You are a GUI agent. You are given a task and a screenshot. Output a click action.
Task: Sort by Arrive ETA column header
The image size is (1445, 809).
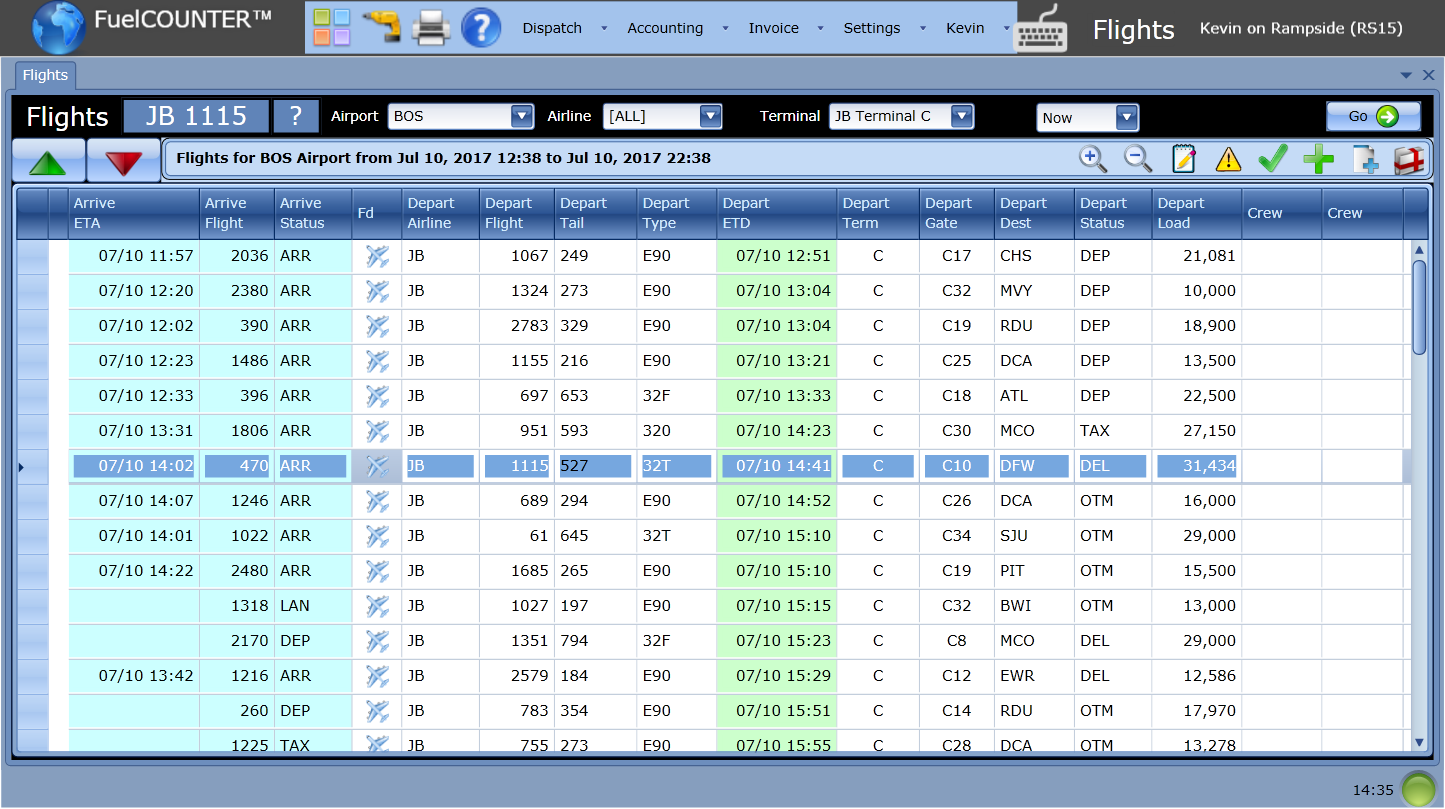[x=134, y=213]
